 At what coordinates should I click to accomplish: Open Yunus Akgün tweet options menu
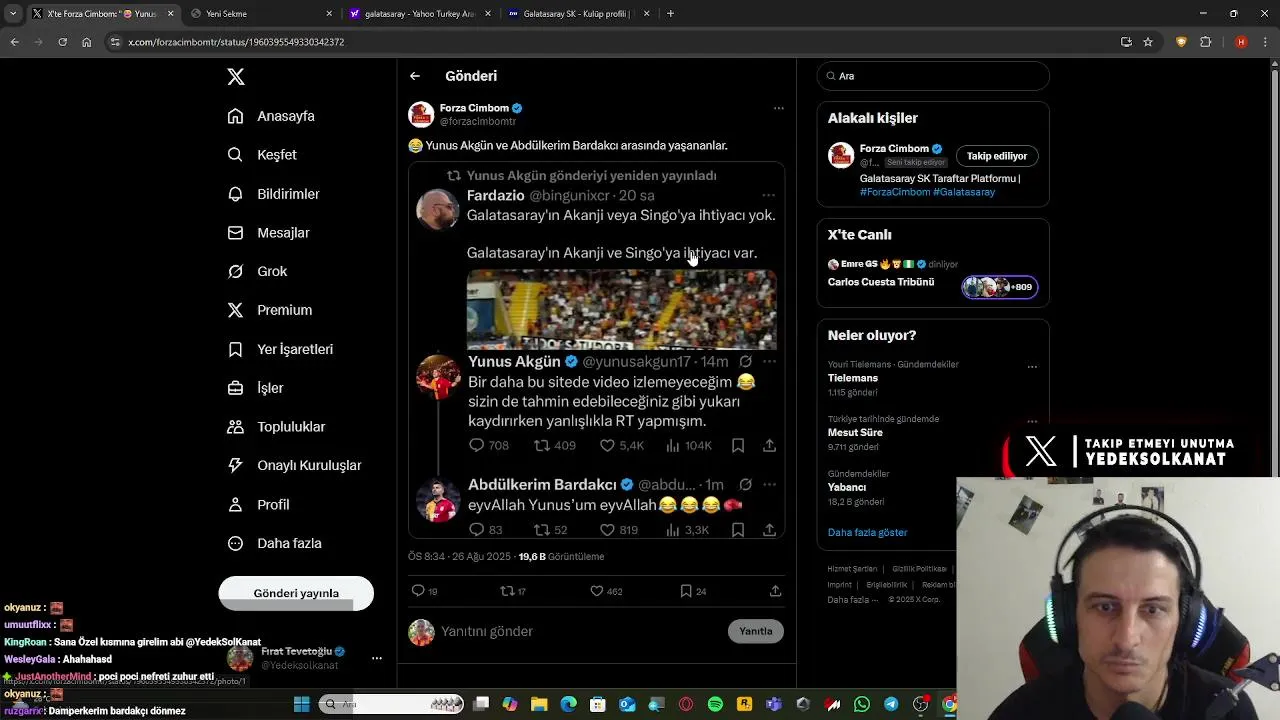[x=769, y=361]
